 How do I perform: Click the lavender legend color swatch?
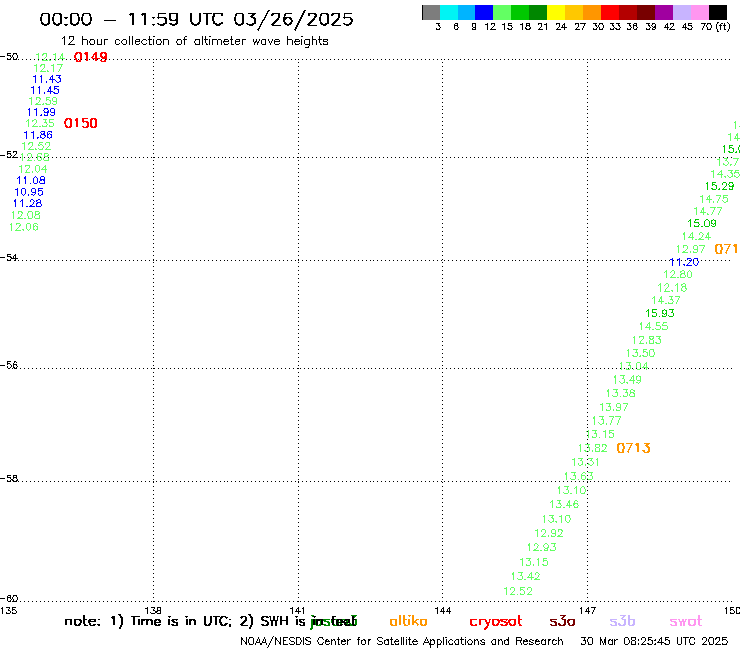681,12
